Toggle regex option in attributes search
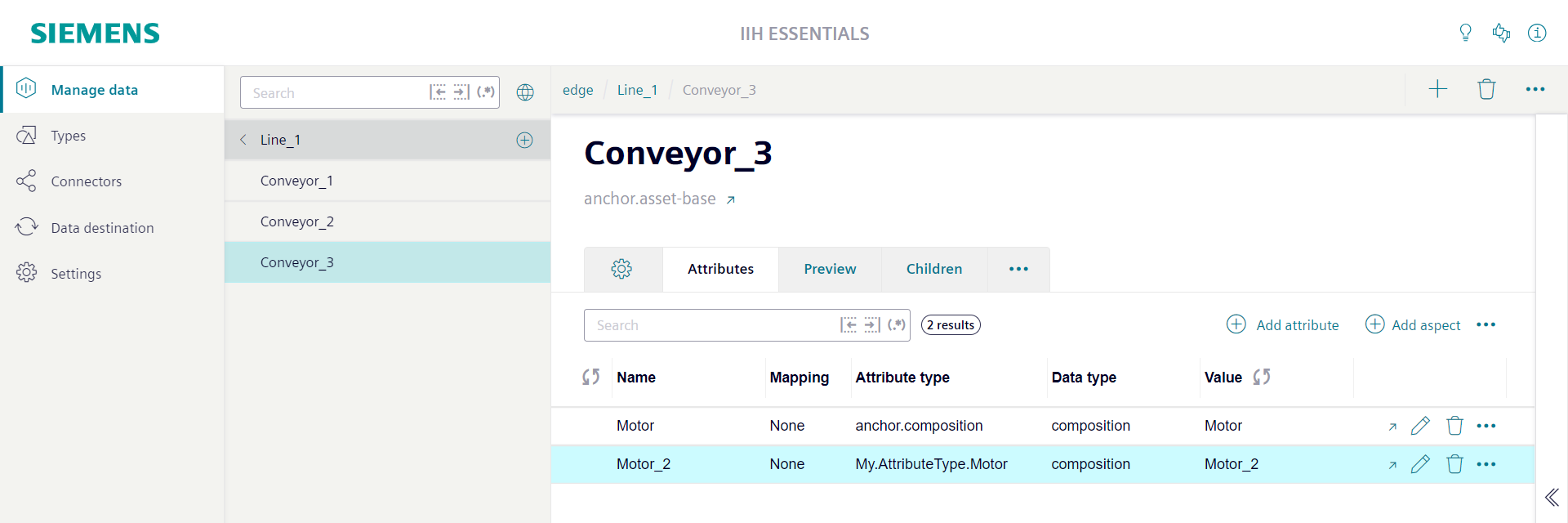The width and height of the screenshot is (1568, 523). (897, 324)
